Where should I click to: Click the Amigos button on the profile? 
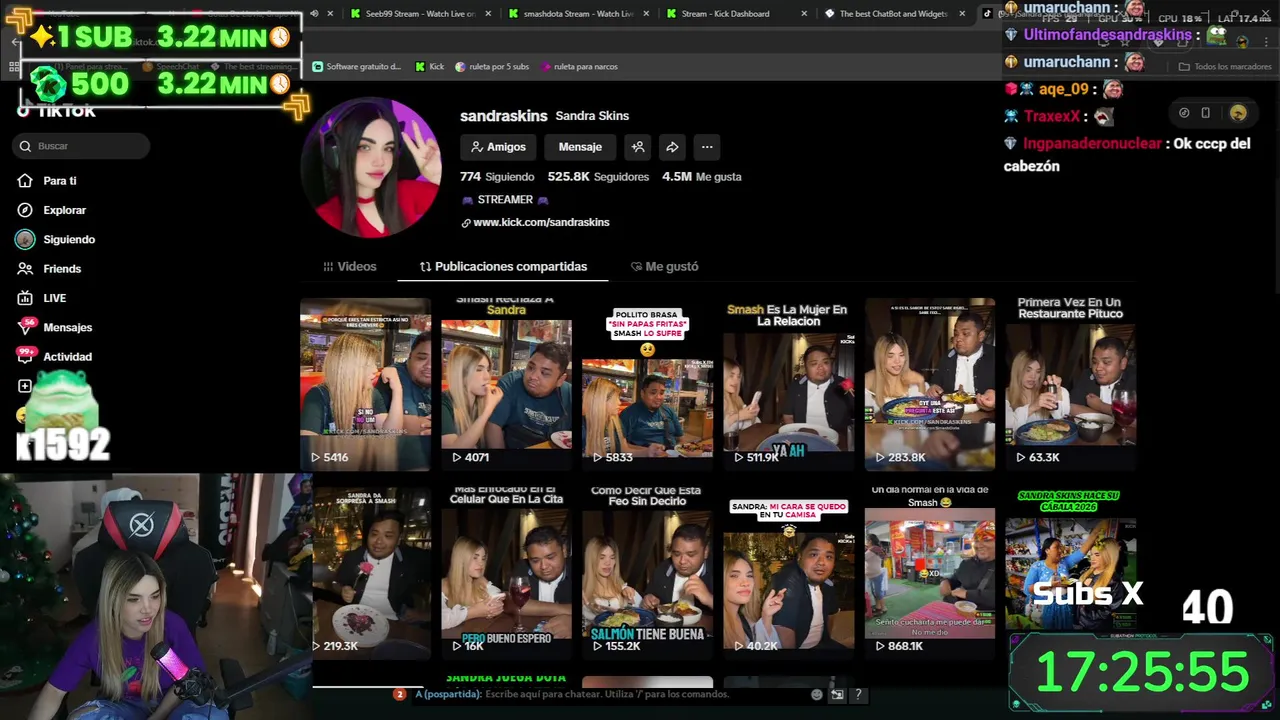(x=498, y=147)
